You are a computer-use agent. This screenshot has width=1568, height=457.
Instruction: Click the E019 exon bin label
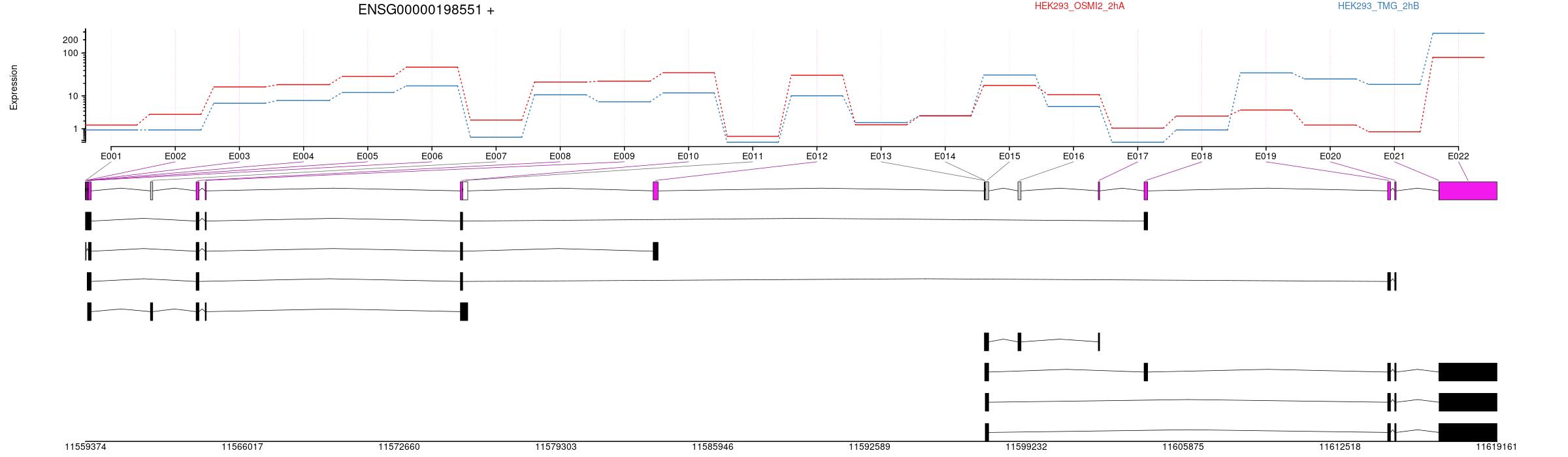click(1266, 156)
